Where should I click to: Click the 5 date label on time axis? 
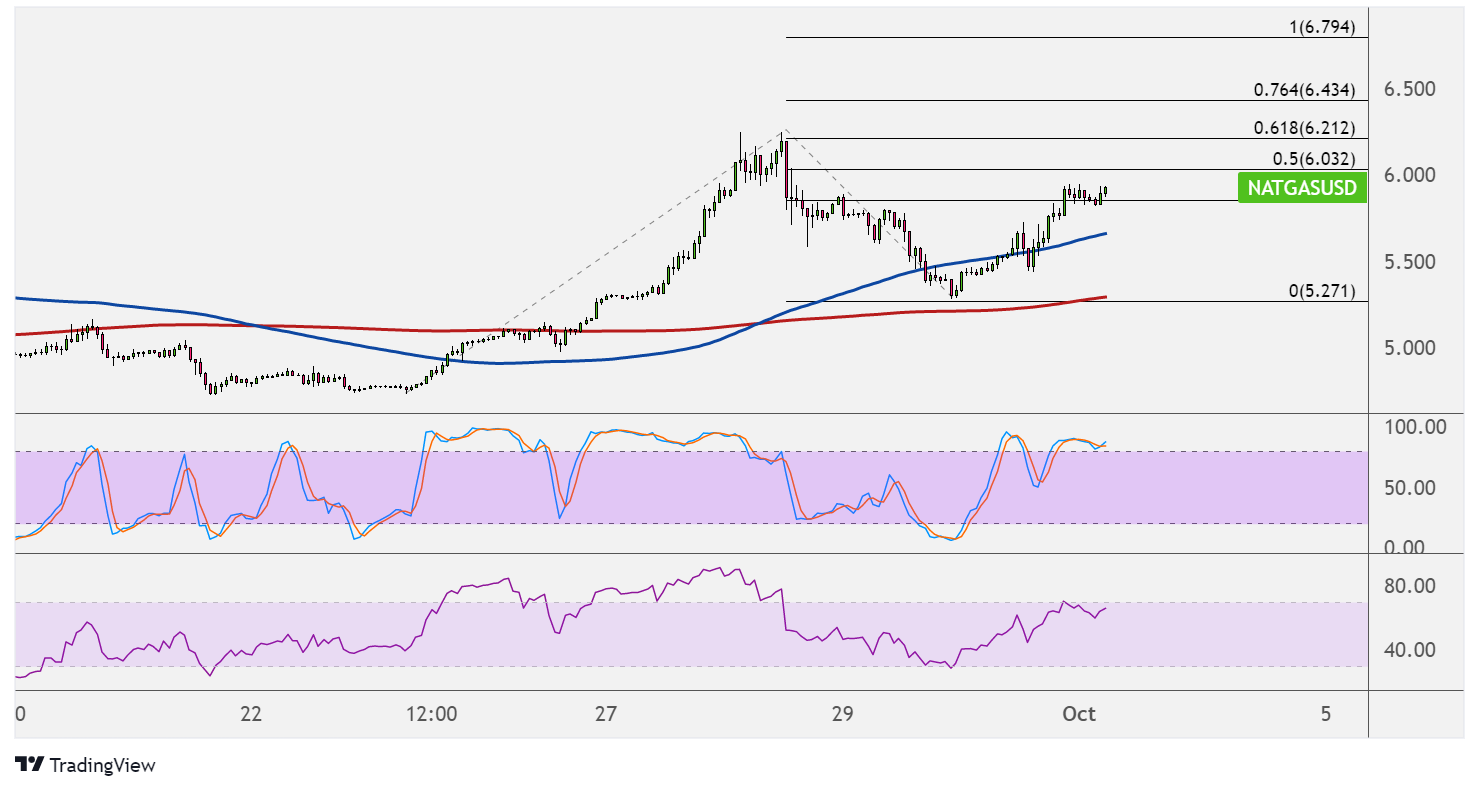click(x=1326, y=714)
